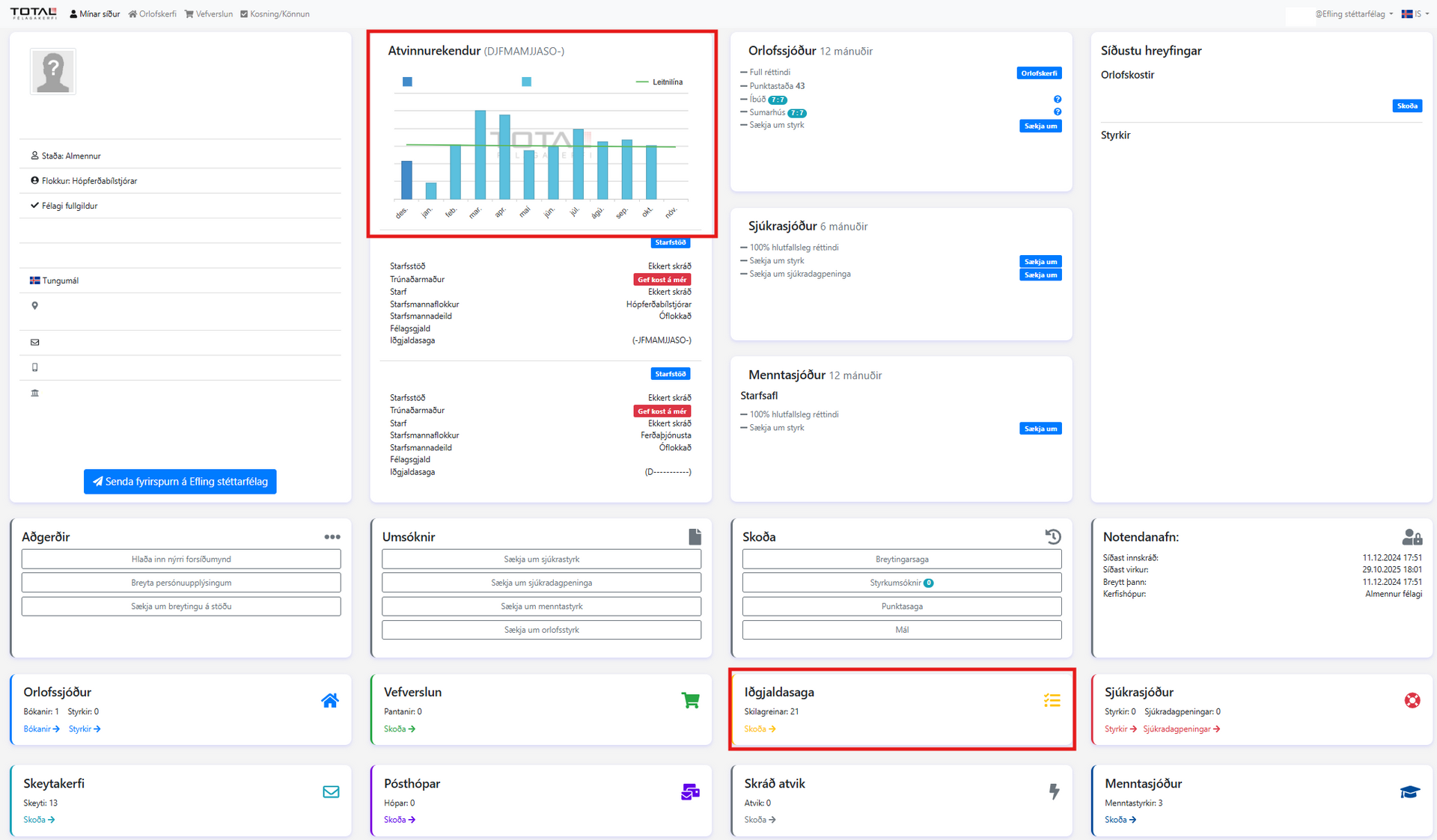This screenshot has height=840, width=1437.
Task: Click the Sækja um sjúkrastyrk button
Action: point(541,560)
